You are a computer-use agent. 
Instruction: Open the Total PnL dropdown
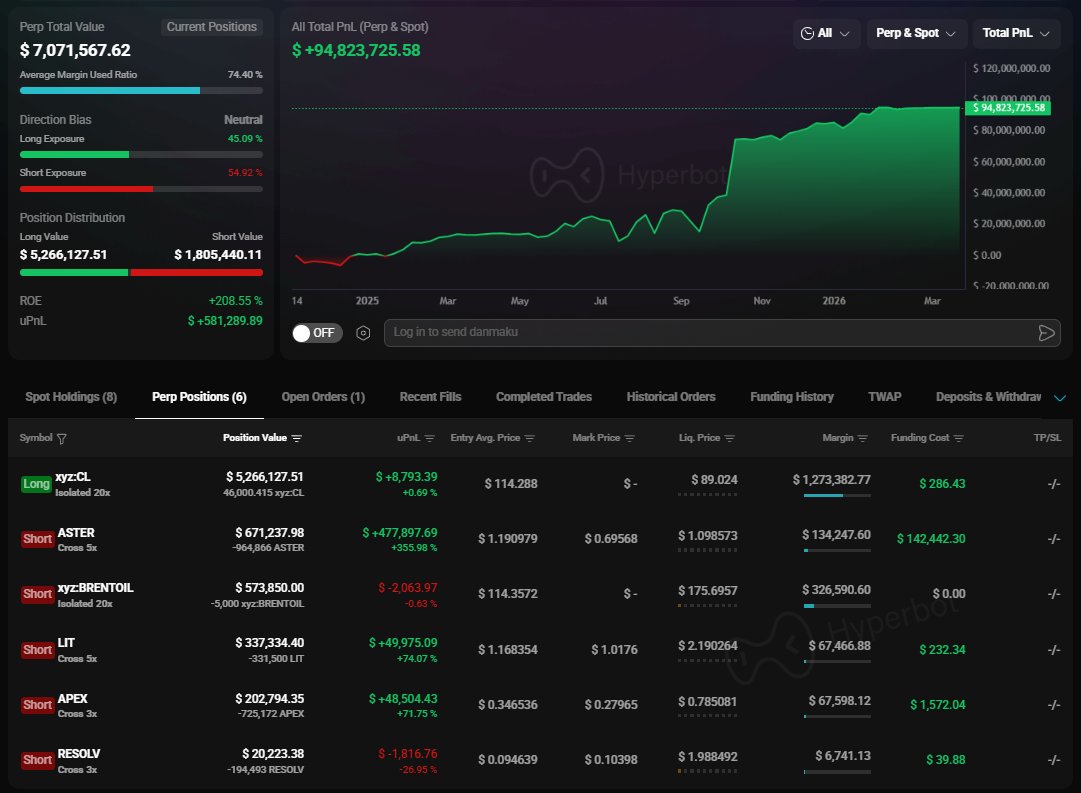pyautogui.click(x=1016, y=33)
